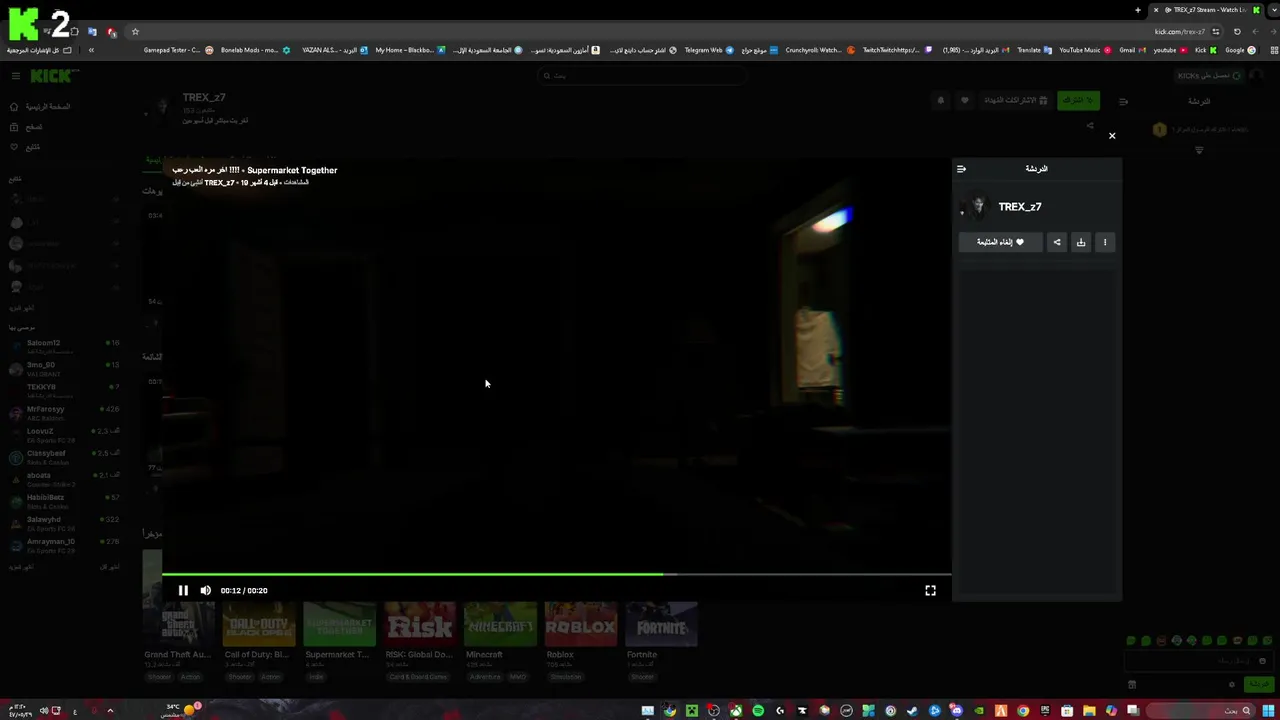Open Grand Theft Auto category thumbnail
Image resolution: width=1280 pixels, height=720 pixels.
[x=178, y=625]
